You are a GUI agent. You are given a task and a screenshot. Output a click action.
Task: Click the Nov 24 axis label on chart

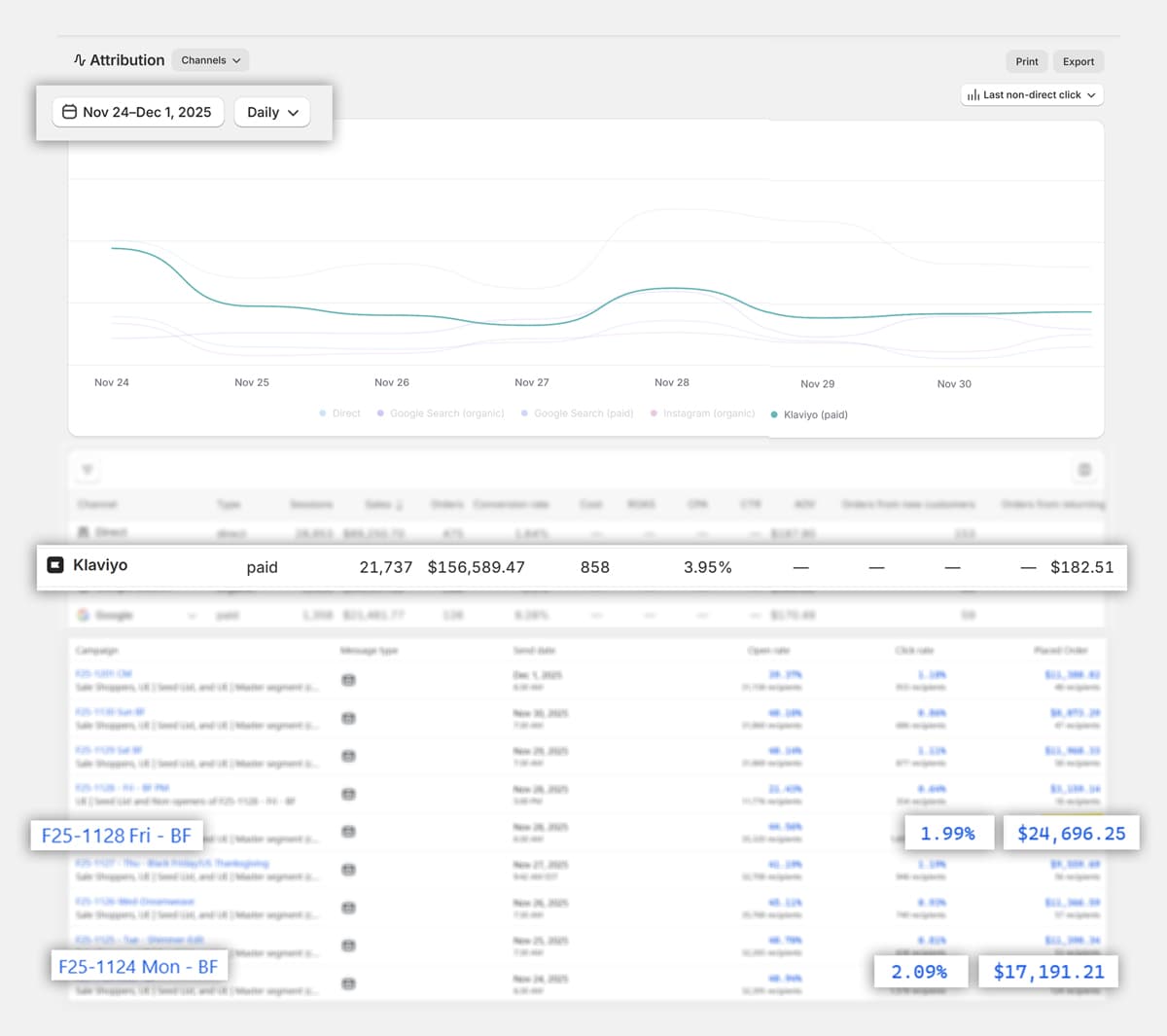click(112, 382)
